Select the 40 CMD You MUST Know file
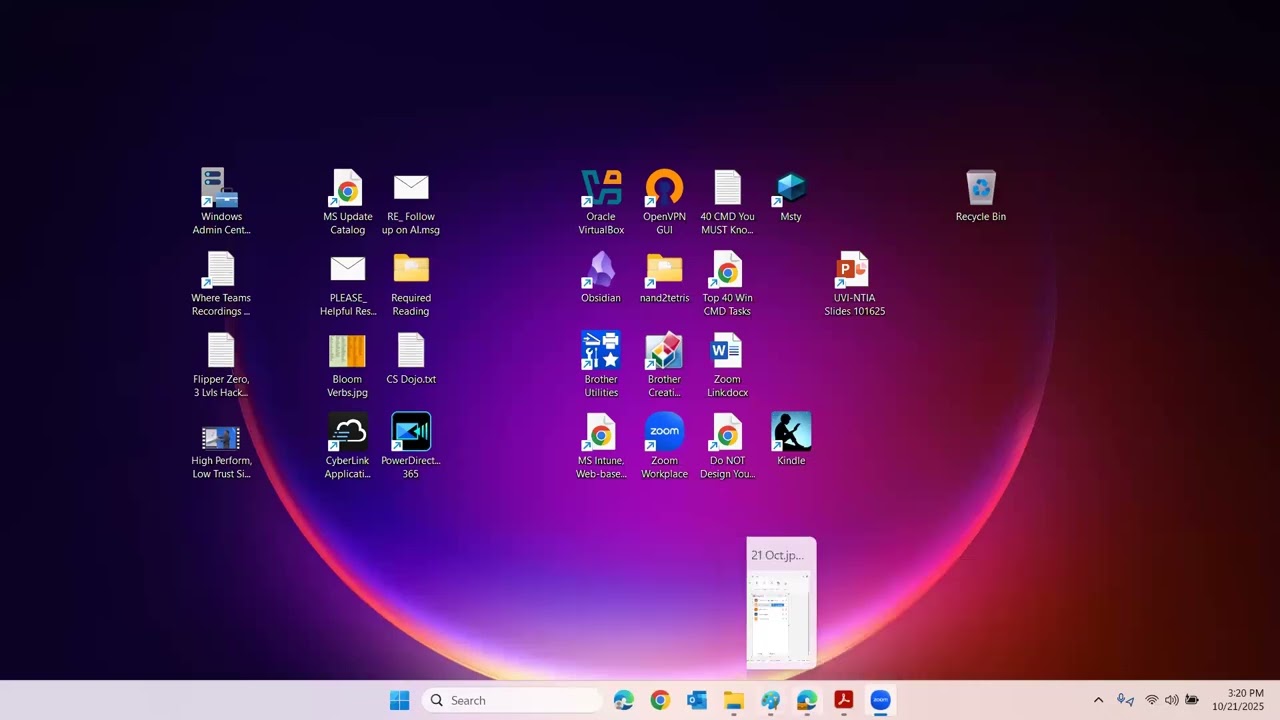 click(727, 202)
